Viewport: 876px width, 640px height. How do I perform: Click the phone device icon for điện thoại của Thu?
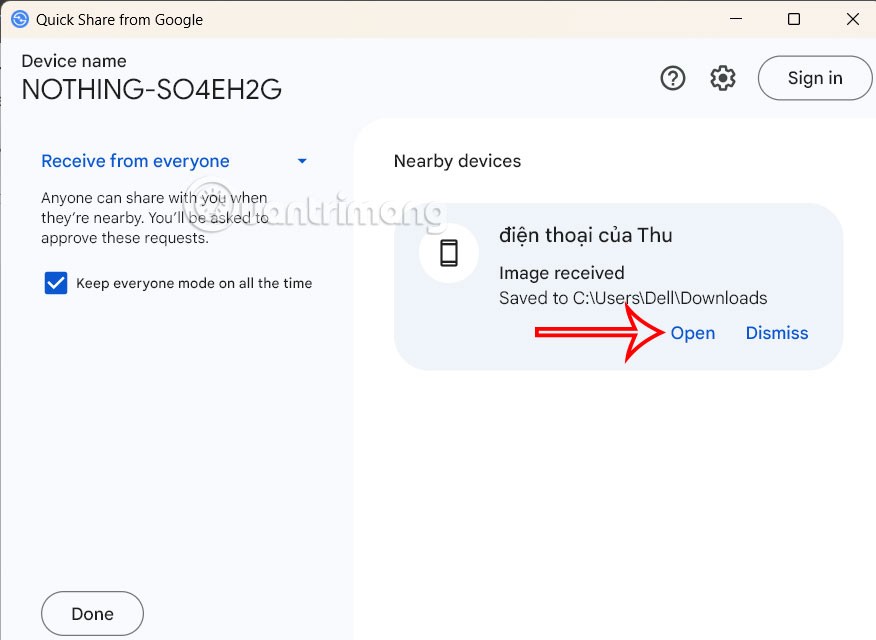(449, 253)
